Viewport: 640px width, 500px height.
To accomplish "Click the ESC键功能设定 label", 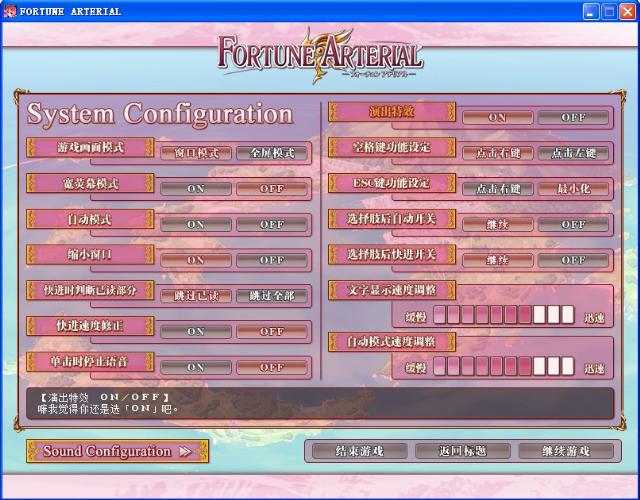I will click(x=392, y=183).
